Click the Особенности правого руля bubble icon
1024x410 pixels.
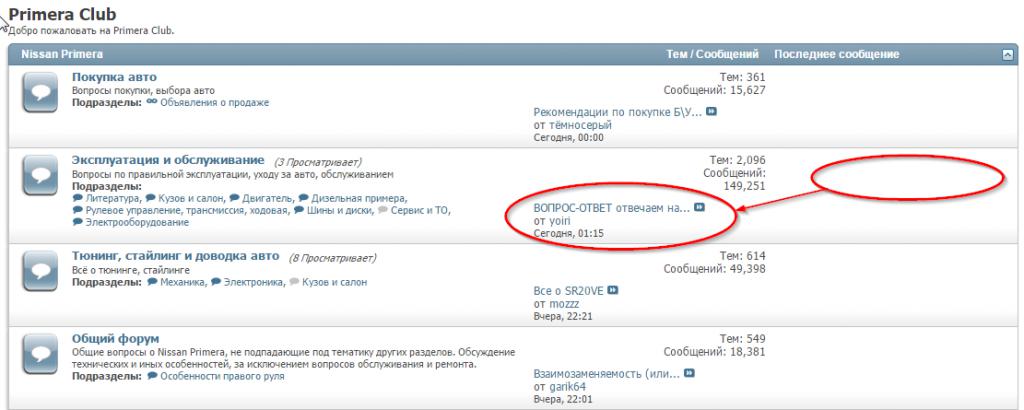(x=152, y=376)
